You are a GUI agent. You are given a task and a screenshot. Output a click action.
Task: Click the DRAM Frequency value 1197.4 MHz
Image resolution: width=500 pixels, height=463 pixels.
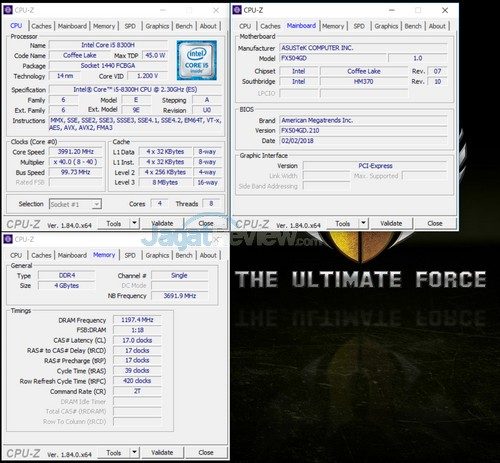137,320
